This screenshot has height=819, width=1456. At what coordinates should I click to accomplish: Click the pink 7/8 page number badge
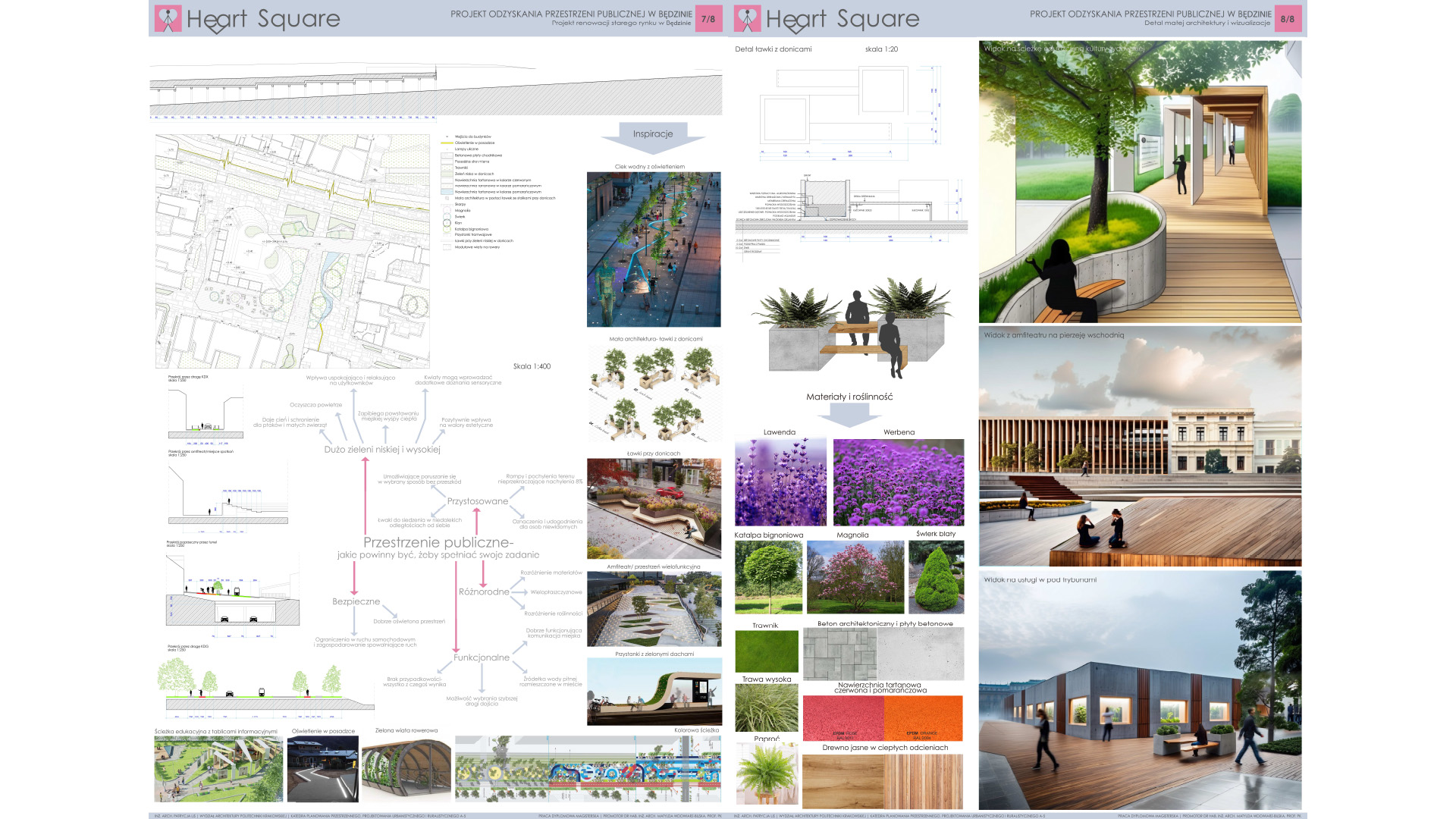click(708, 19)
